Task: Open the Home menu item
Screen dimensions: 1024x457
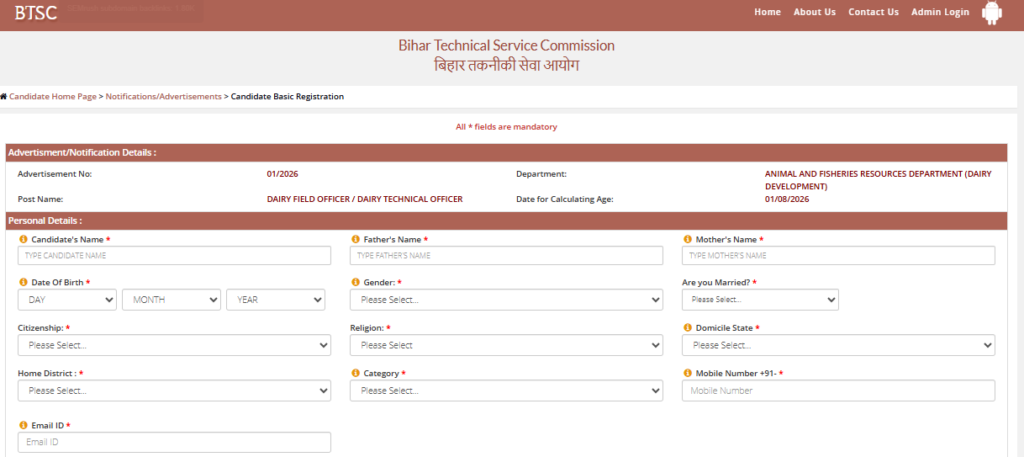Action: pyautogui.click(x=767, y=12)
